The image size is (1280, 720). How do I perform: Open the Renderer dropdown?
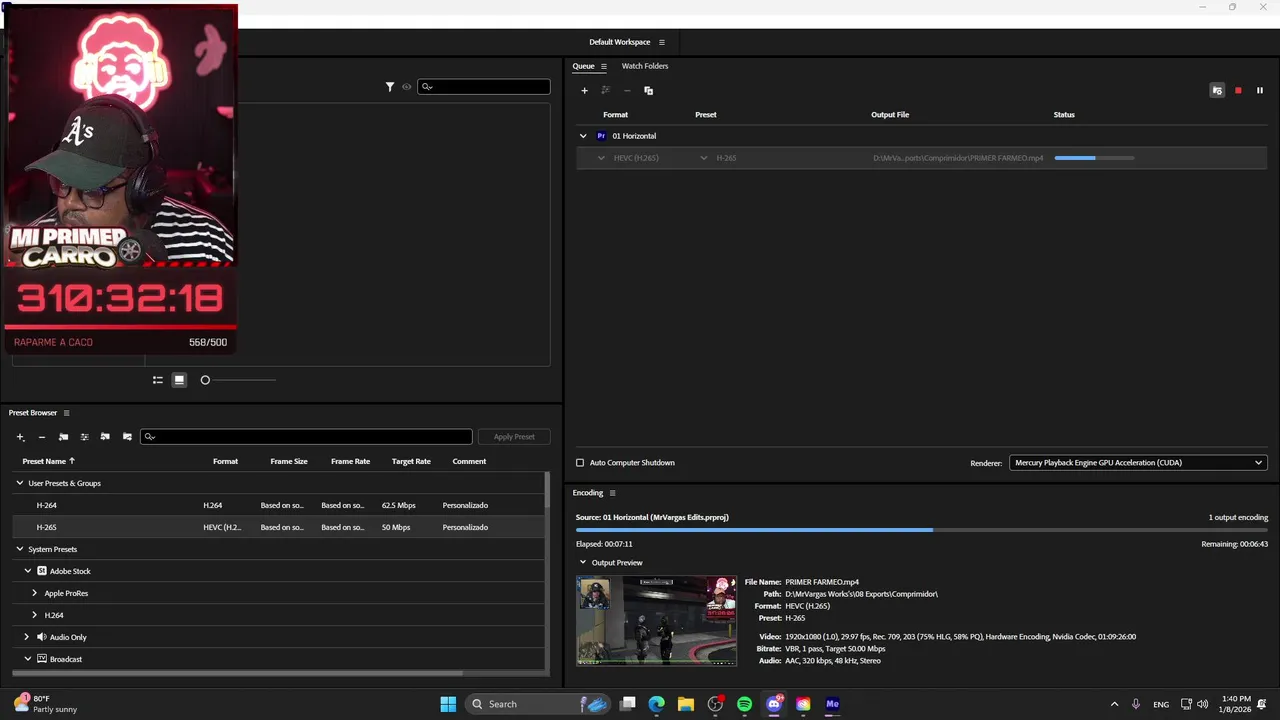click(1138, 463)
